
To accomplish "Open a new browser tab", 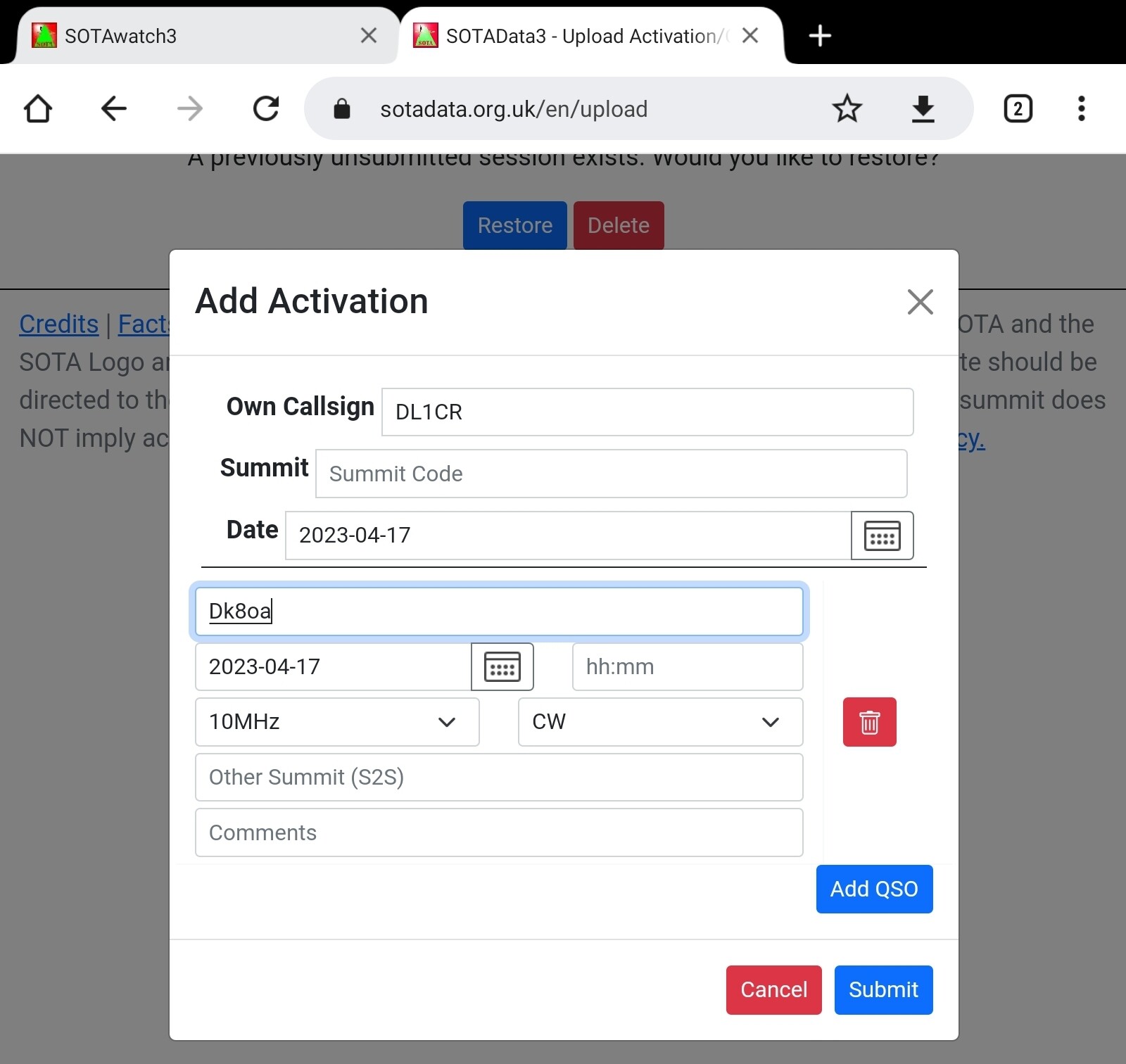I will coord(820,36).
